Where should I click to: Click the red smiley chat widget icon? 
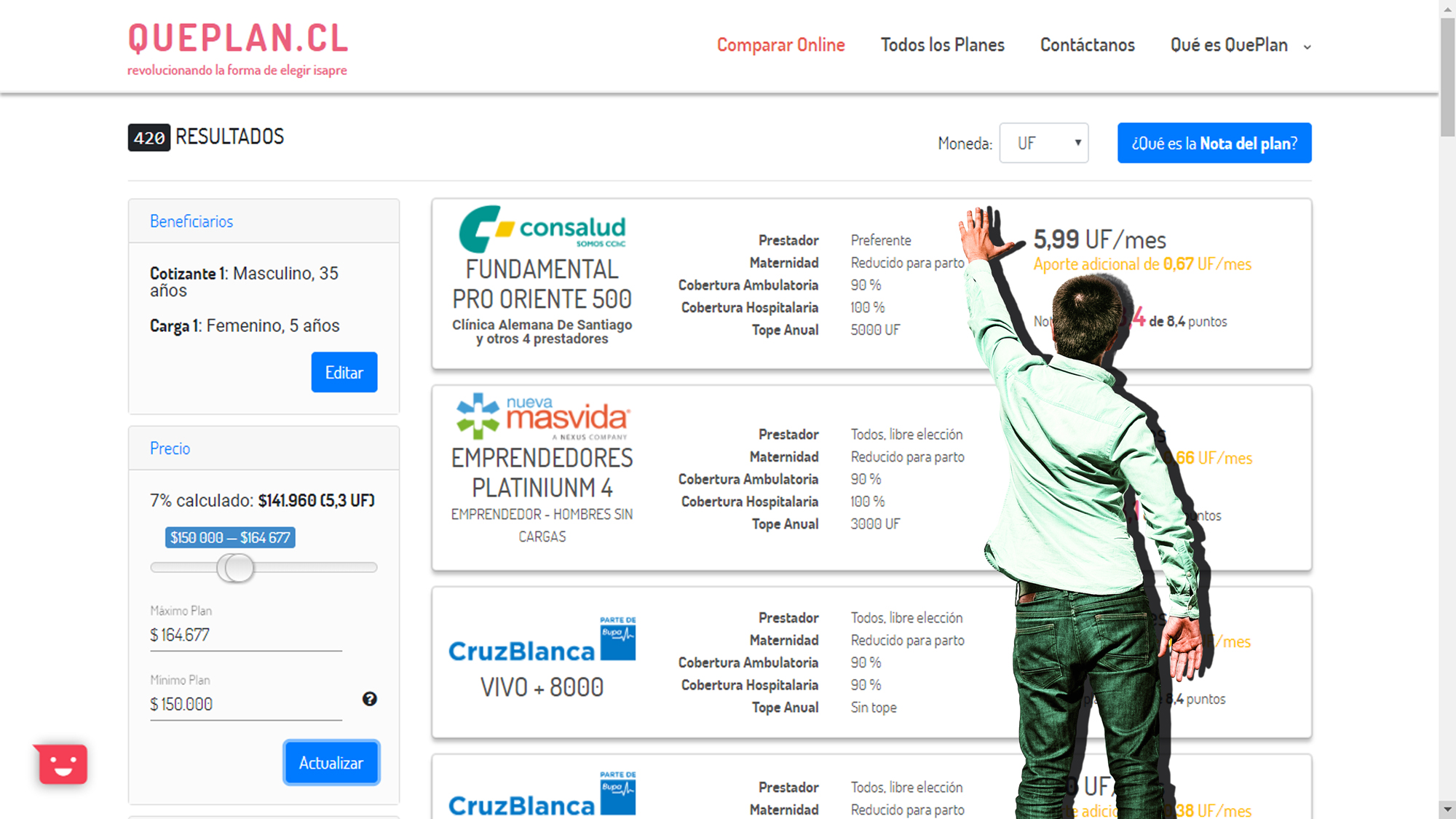click(63, 764)
